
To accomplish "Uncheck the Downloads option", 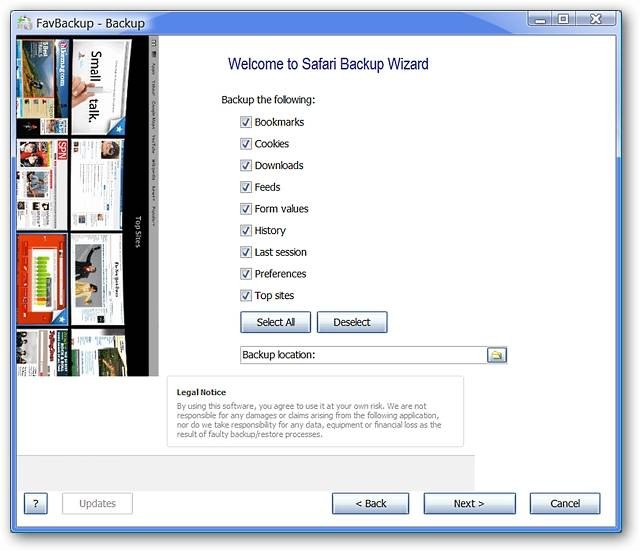I will click(246, 165).
